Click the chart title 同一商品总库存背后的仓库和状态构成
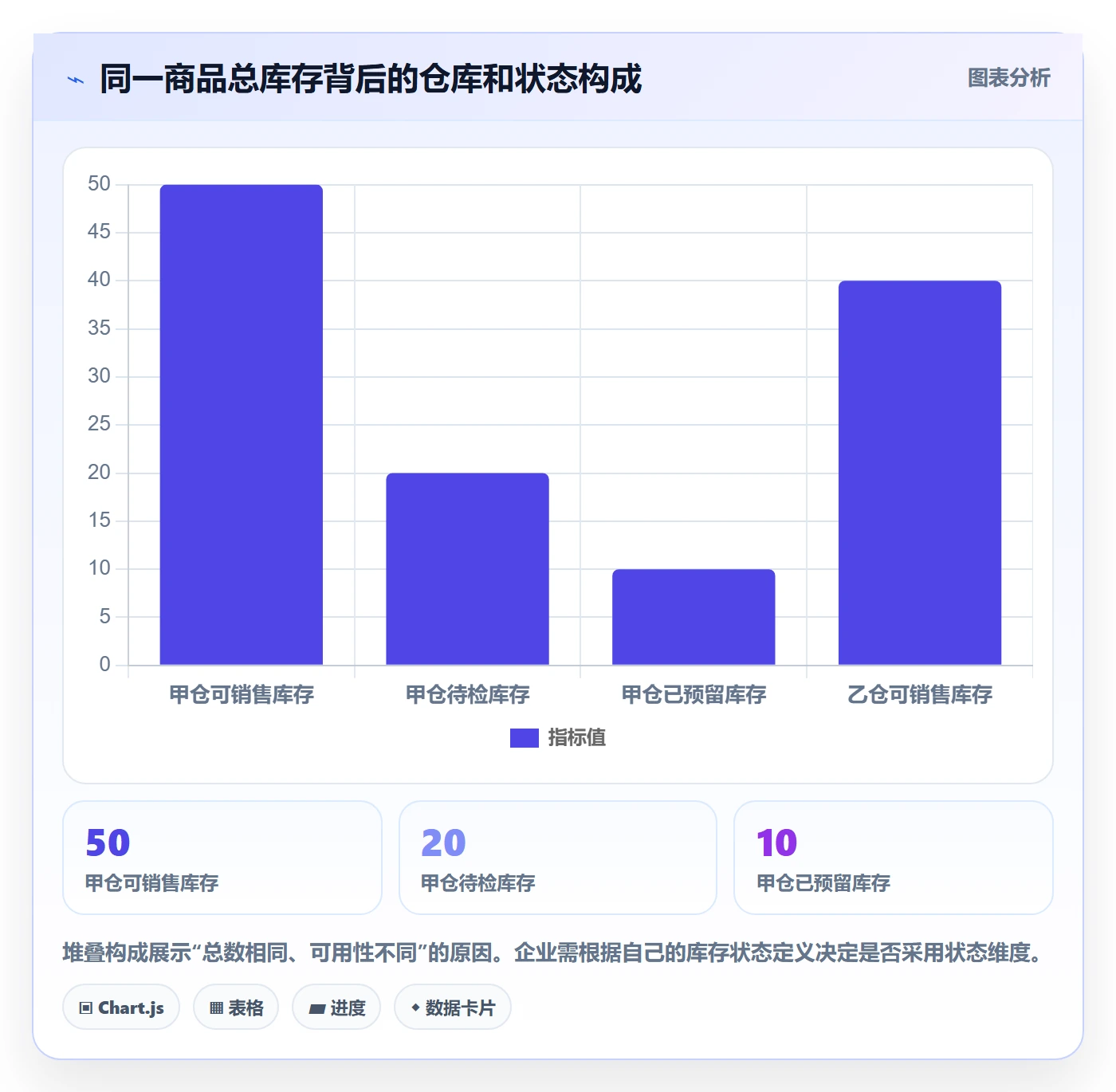The height and width of the screenshot is (1092, 1116). click(371, 79)
